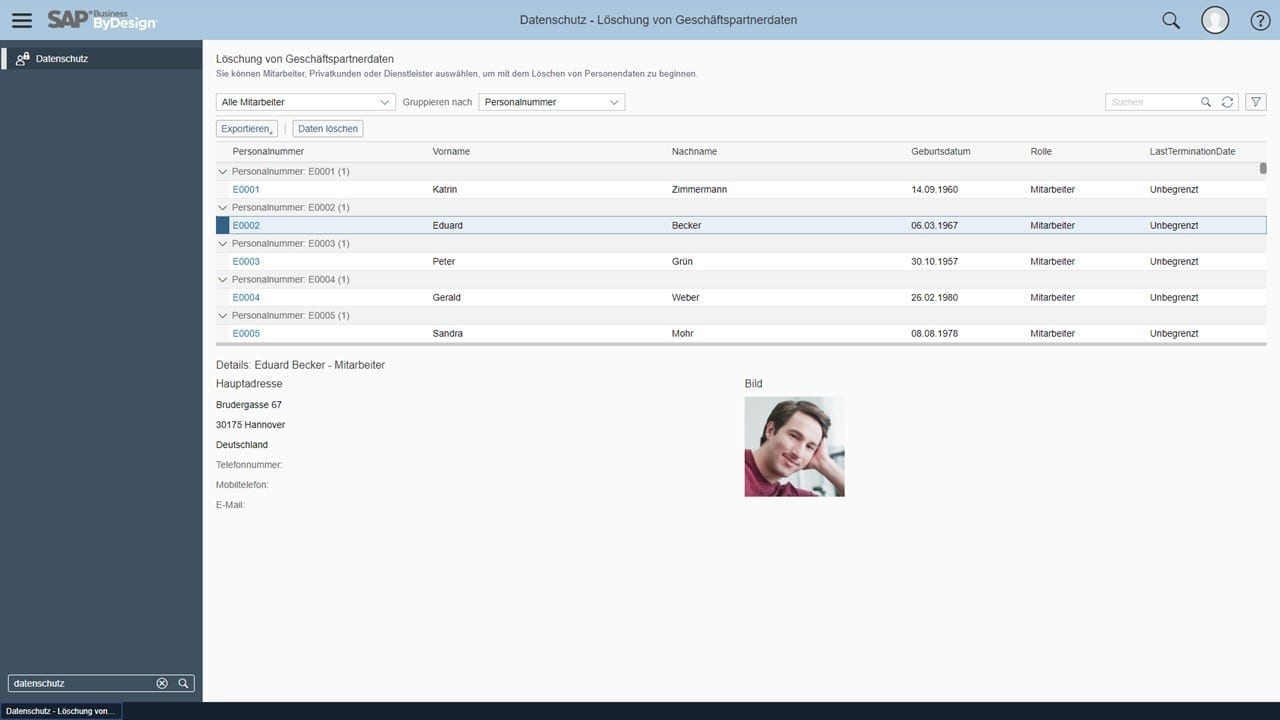
Task: Click the last name Mohr
Action: [x=683, y=334]
